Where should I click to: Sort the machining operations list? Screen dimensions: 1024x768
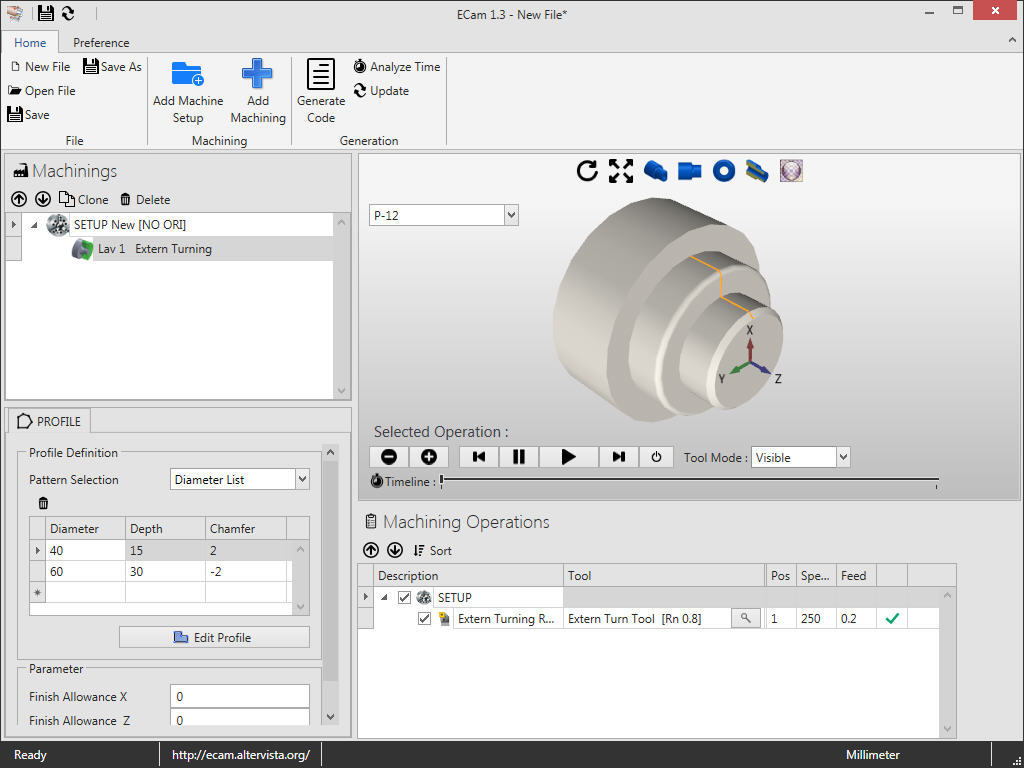(432, 550)
